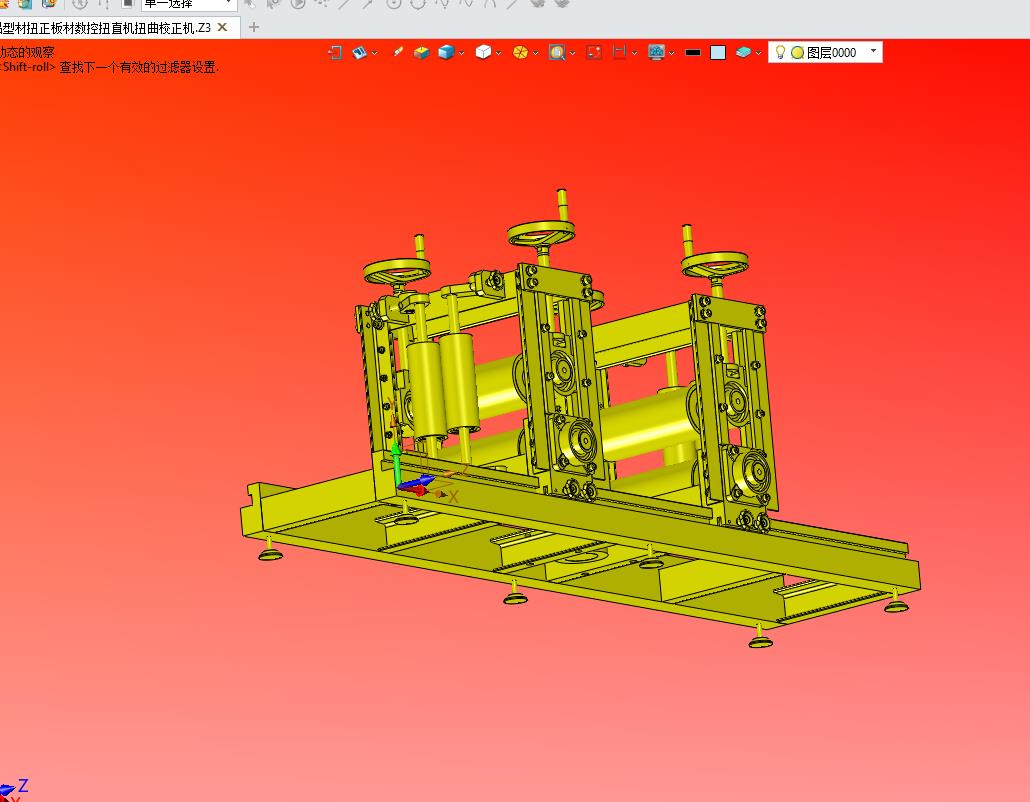Toggle the yellow circle layer status icon
1030x802 pixels.
point(797,52)
